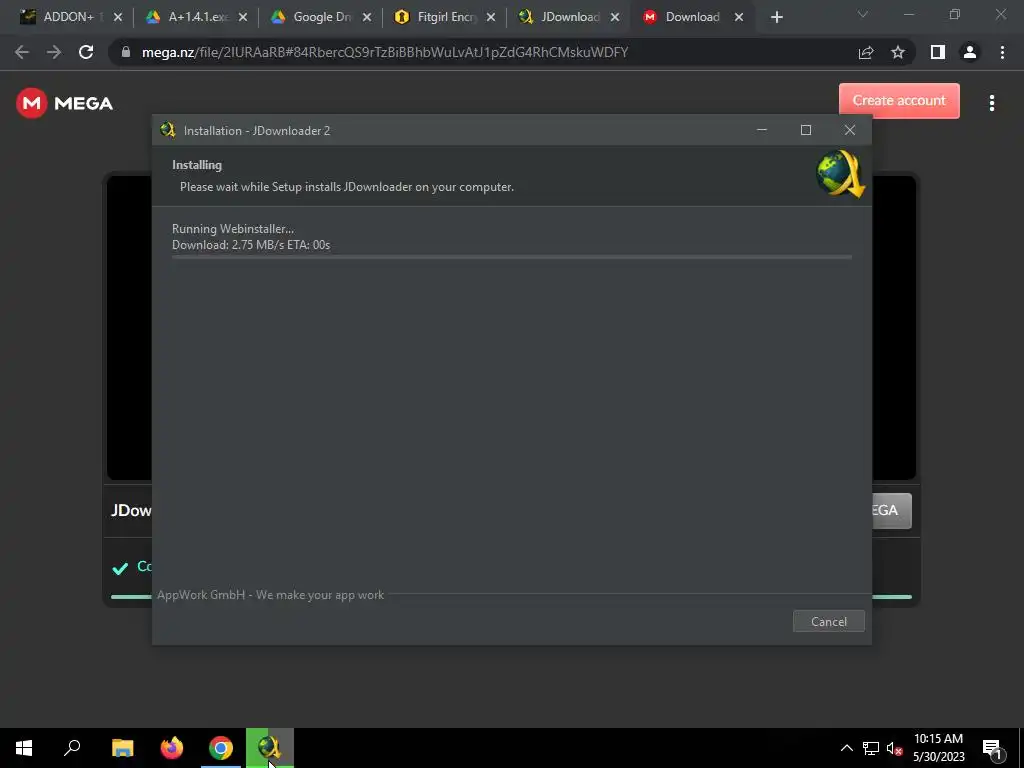Screen dimensions: 1024x768
Task: Open Windows notification center
Action: pyautogui.click(x=993, y=748)
